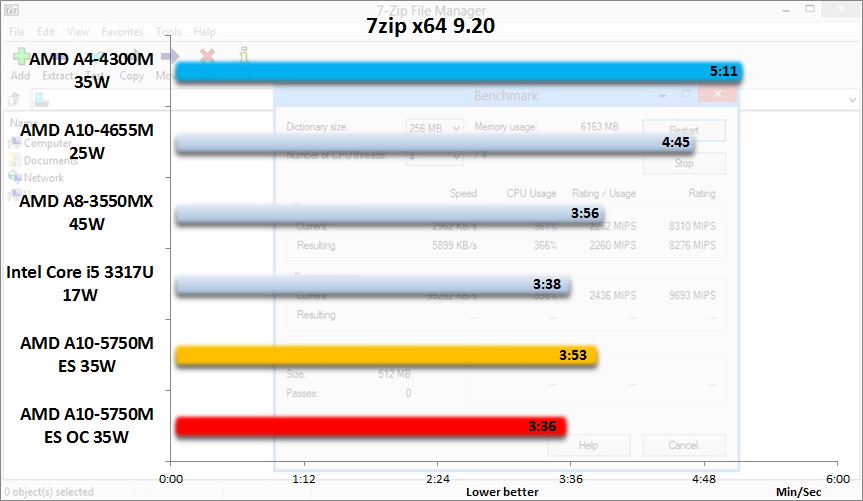Click the '1:12' axis tick label
The width and height of the screenshot is (863, 501).
coord(304,479)
